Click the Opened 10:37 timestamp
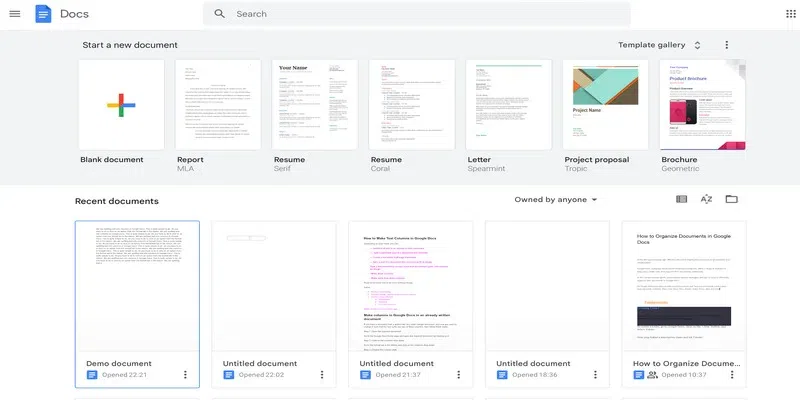The height and width of the screenshot is (400, 800). 684,375
